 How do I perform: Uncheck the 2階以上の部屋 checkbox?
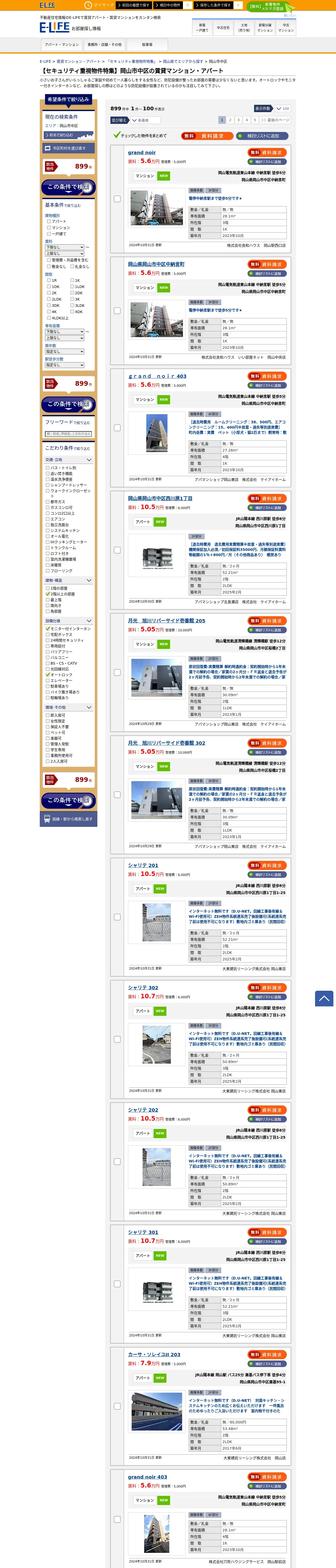pyautogui.click(x=48, y=593)
